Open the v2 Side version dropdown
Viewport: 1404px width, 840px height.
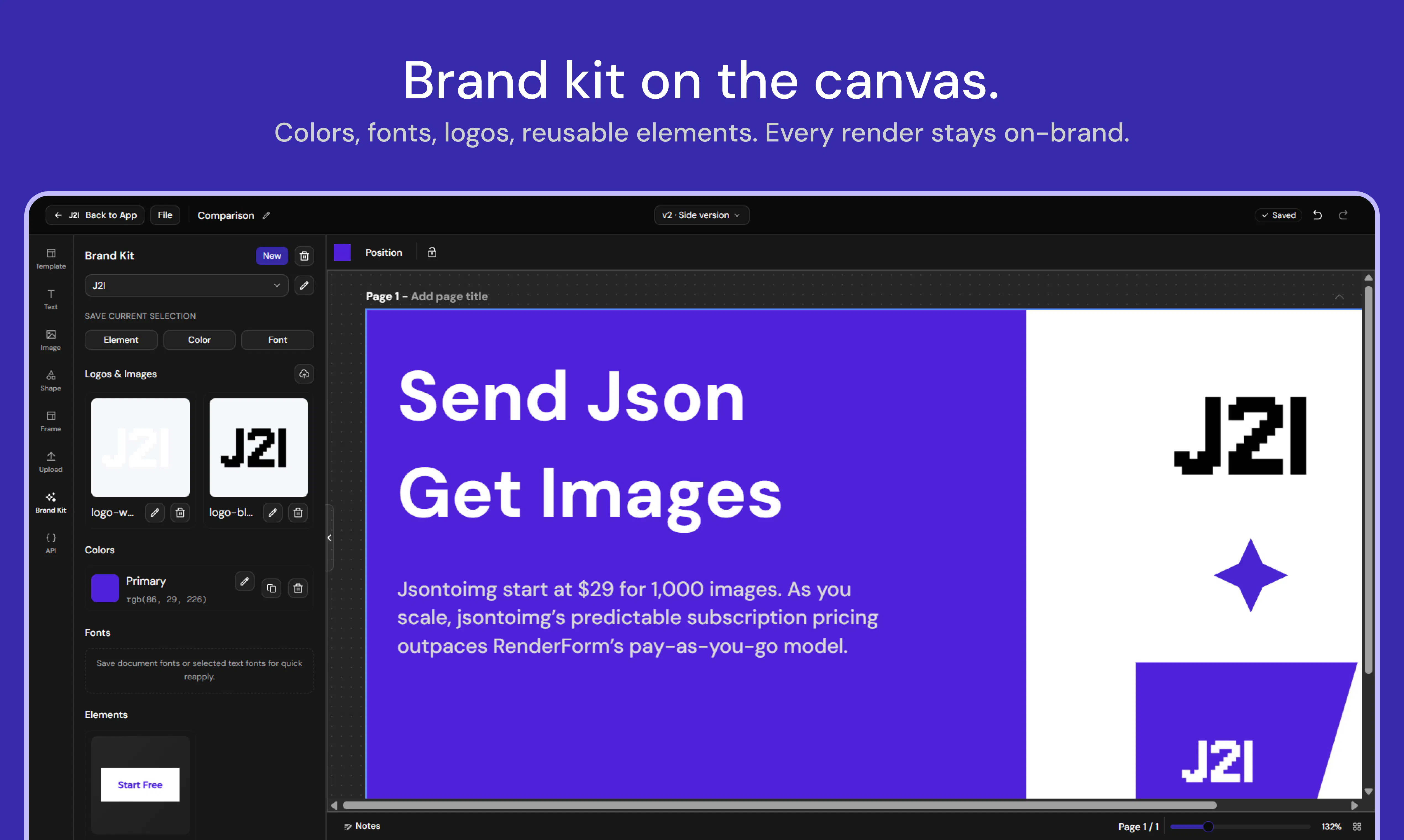(x=701, y=215)
